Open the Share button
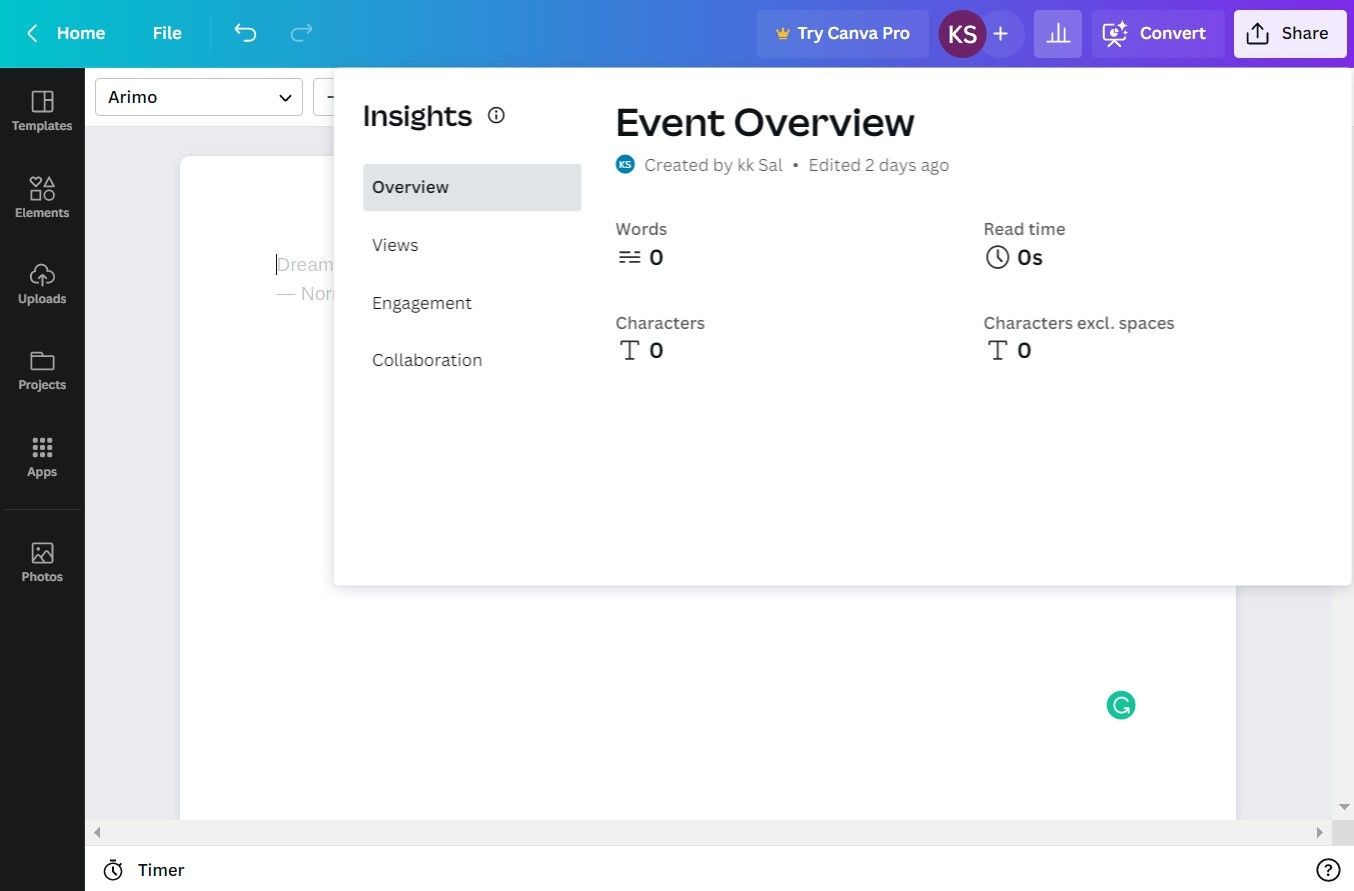 1289,34
